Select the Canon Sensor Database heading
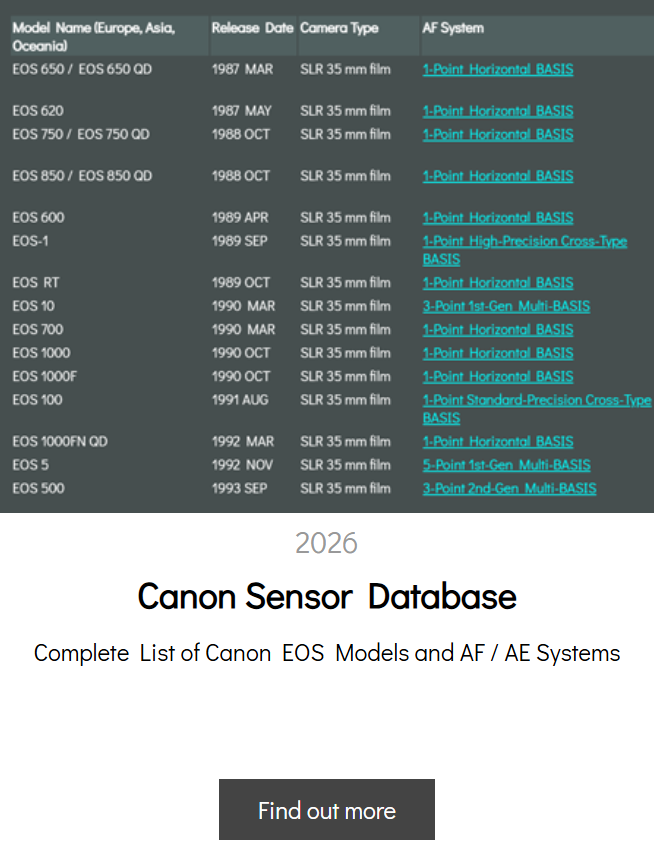This screenshot has height=856, width=654. coord(327,596)
